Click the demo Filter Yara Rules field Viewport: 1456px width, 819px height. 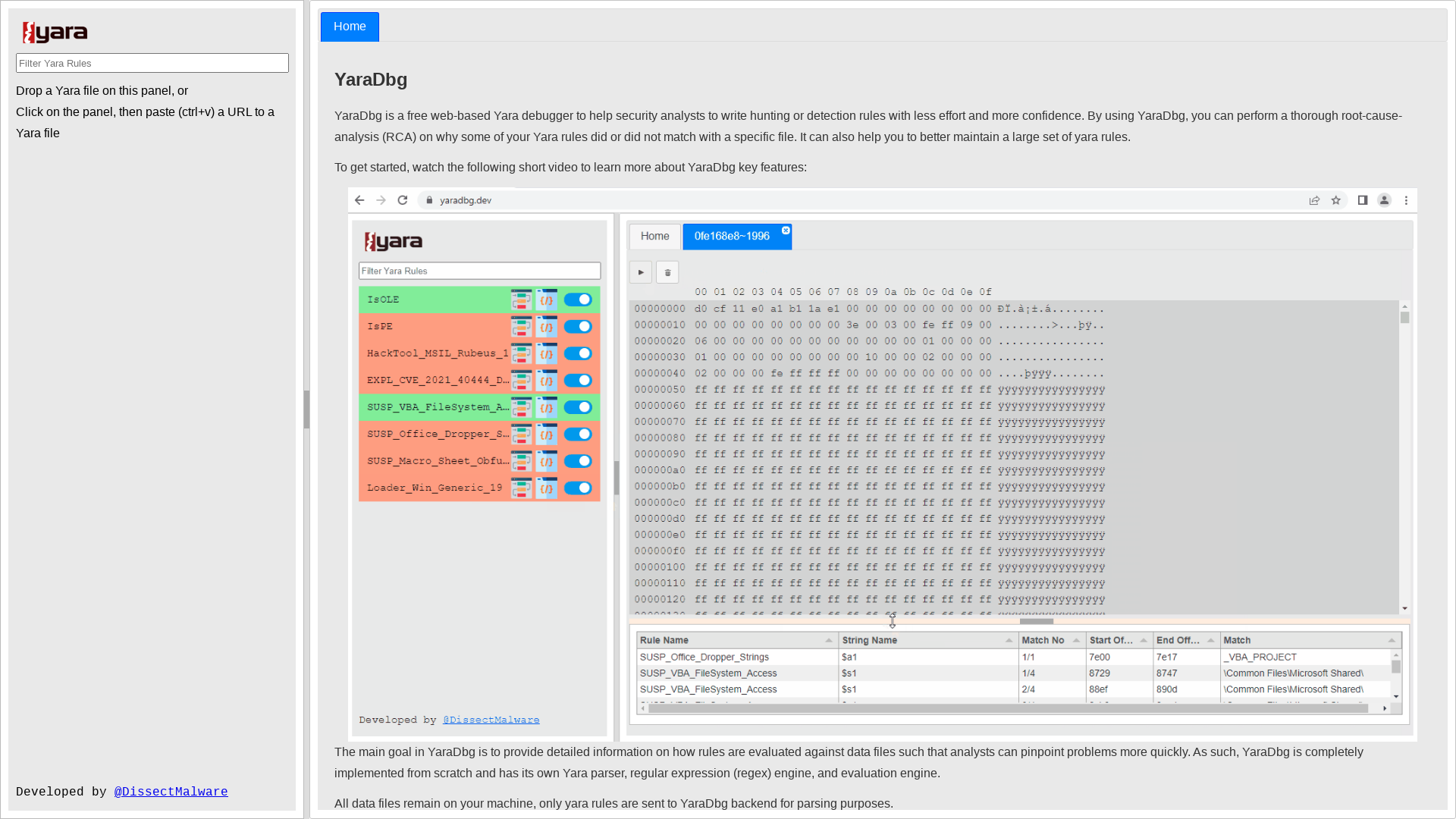[x=480, y=271]
